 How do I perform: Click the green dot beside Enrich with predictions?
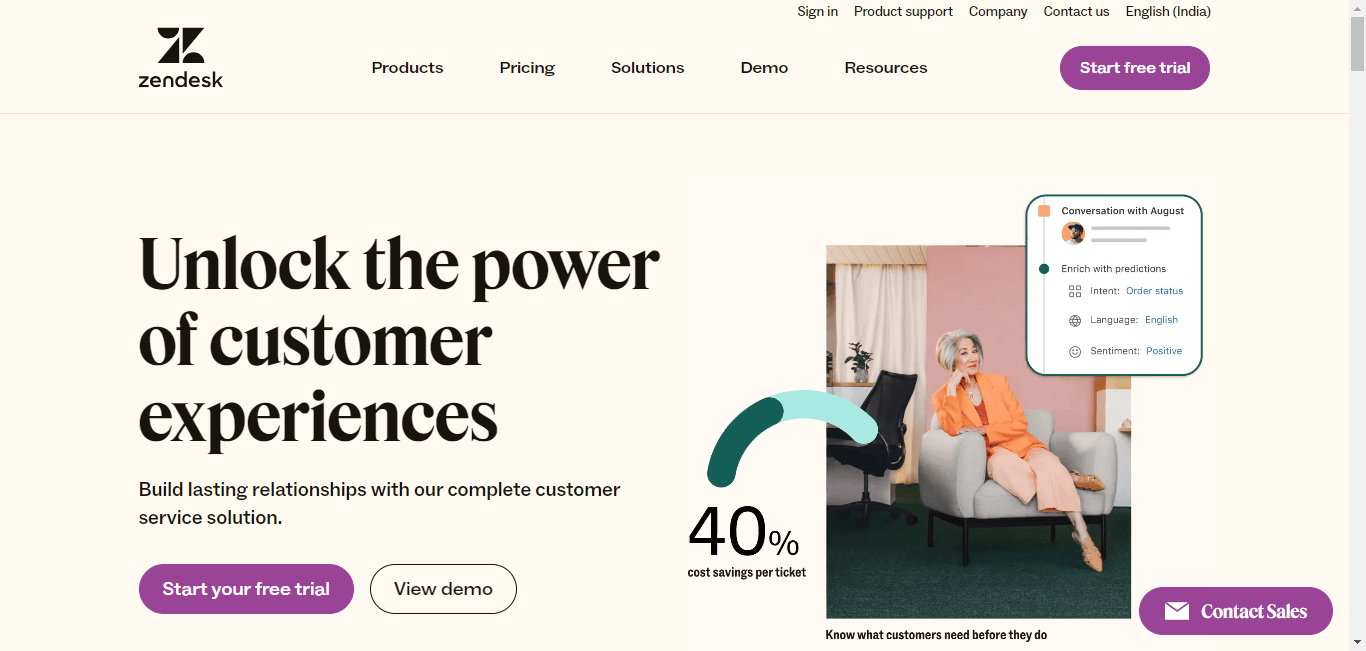point(1043,268)
